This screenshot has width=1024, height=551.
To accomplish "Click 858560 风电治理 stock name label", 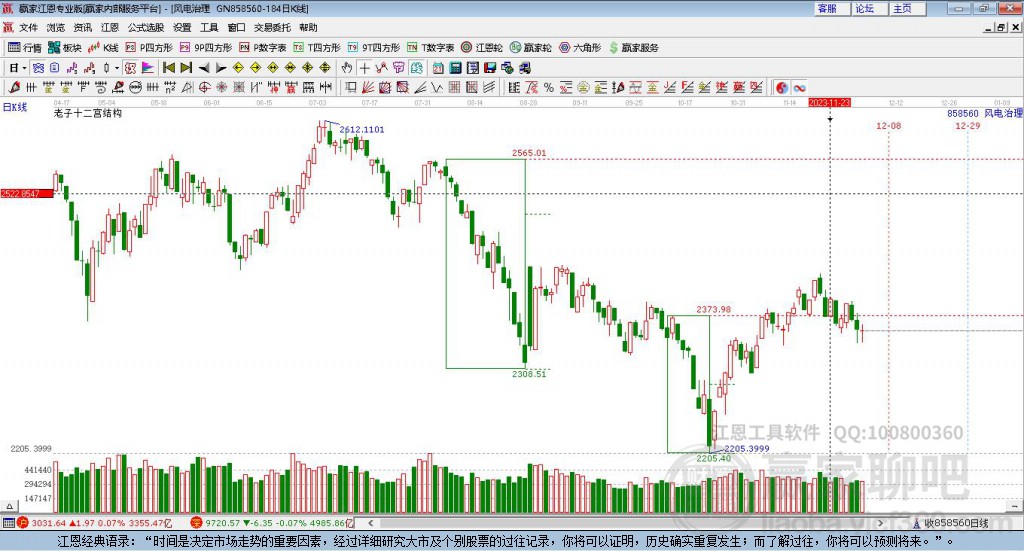I will pyautogui.click(x=985, y=113).
